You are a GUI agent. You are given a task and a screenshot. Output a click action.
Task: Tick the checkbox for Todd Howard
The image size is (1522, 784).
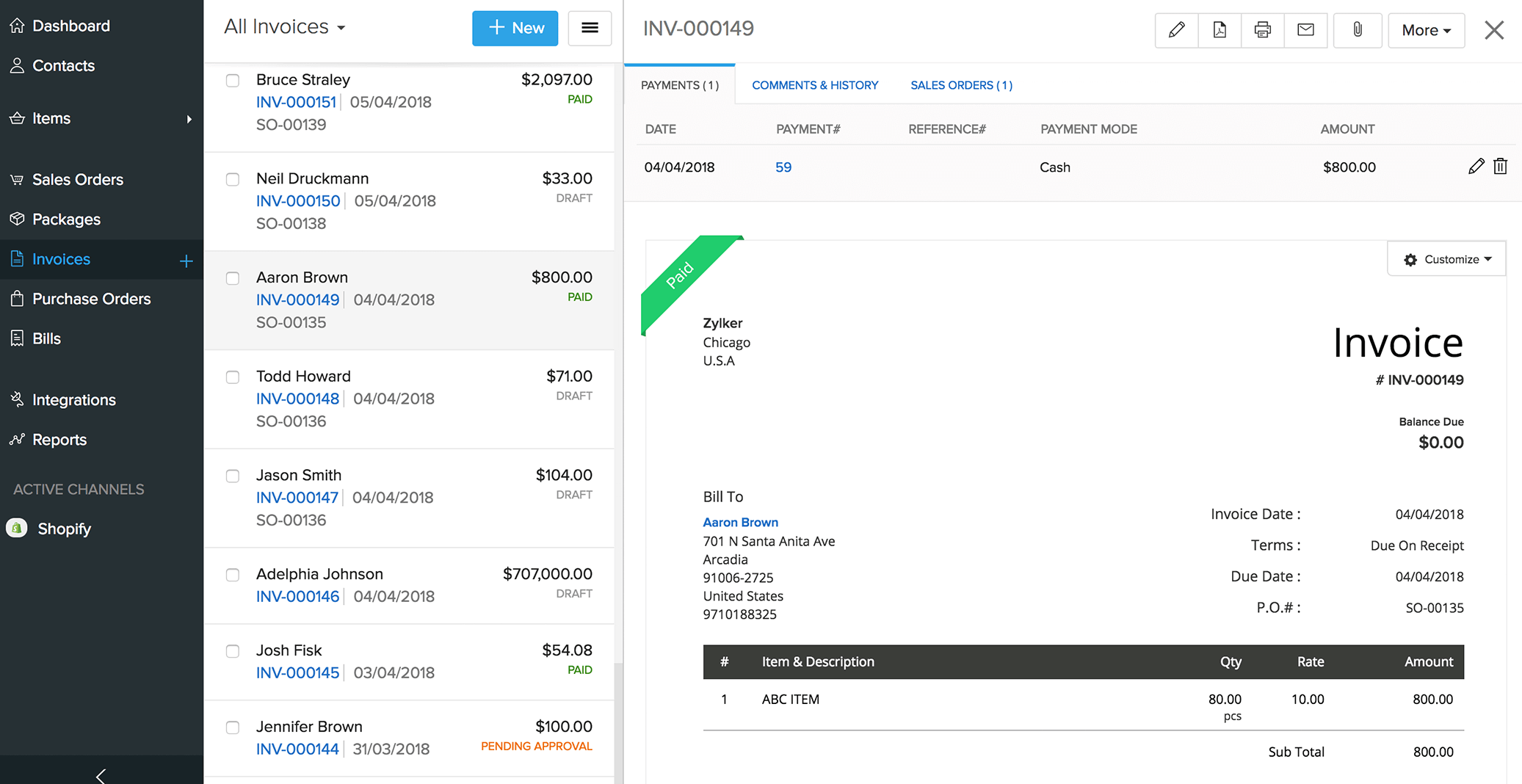click(x=233, y=377)
